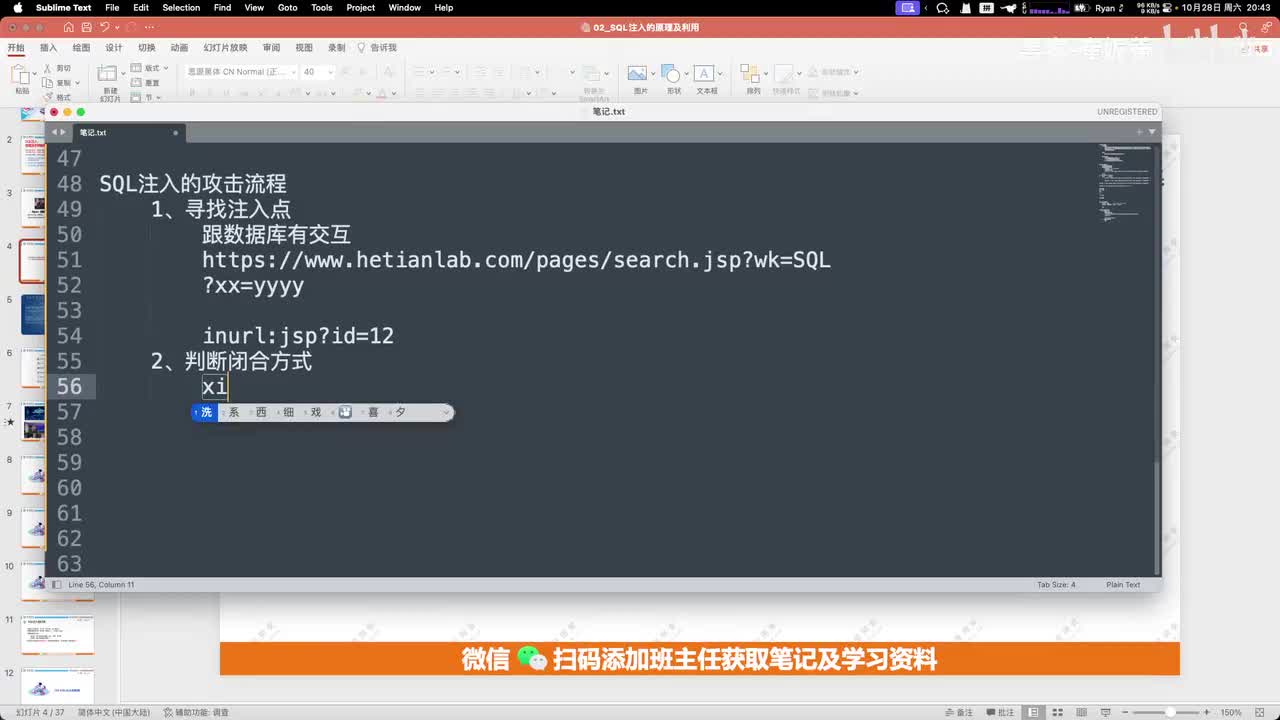Expand the Section (节) dropdown
This screenshot has height=720, width=1280.
[160, 97]
